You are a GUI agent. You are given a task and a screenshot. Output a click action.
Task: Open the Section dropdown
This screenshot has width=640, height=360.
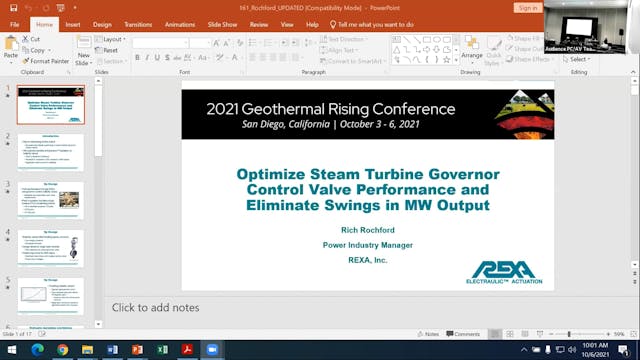pyautogui.click(x=111, y=61)
